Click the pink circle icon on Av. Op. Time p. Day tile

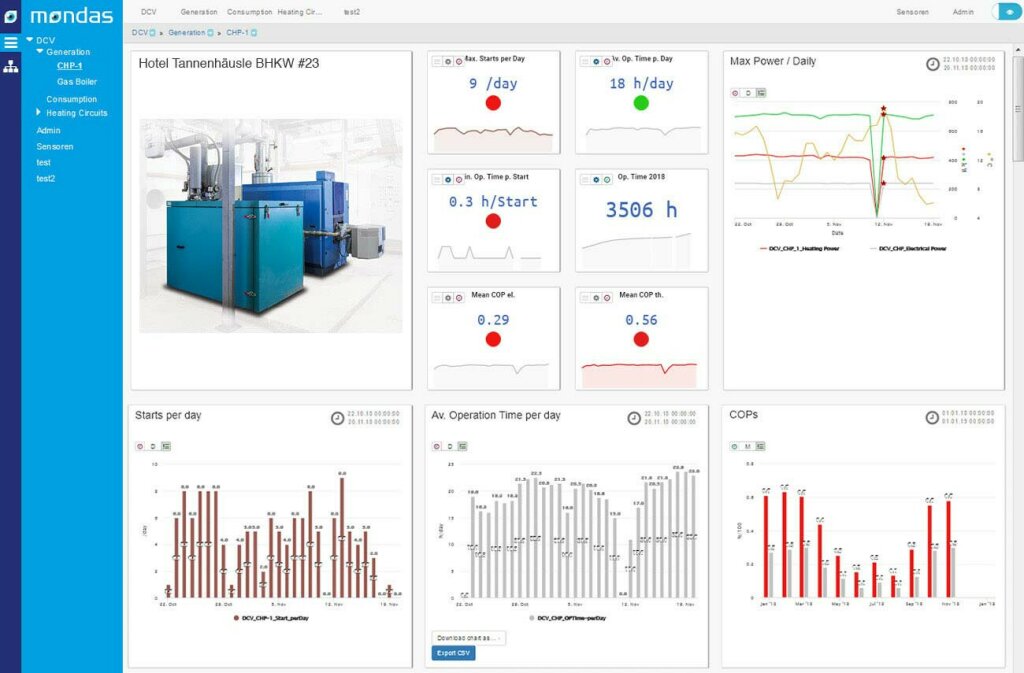607,61
